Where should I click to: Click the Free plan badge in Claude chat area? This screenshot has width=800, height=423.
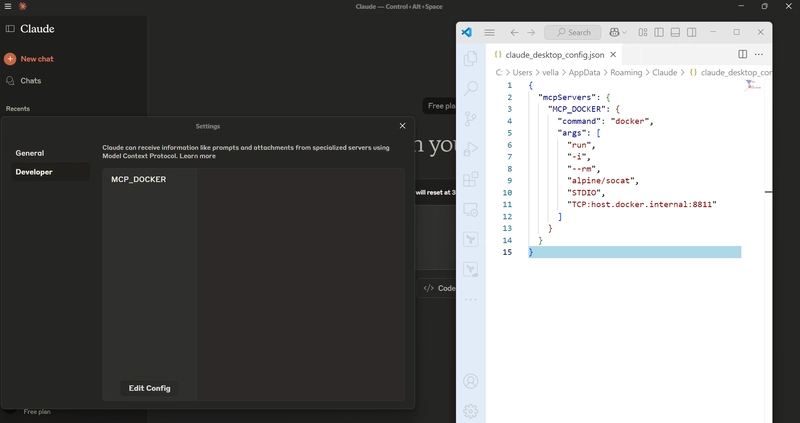pyautogui.click(x=440, y=106)
